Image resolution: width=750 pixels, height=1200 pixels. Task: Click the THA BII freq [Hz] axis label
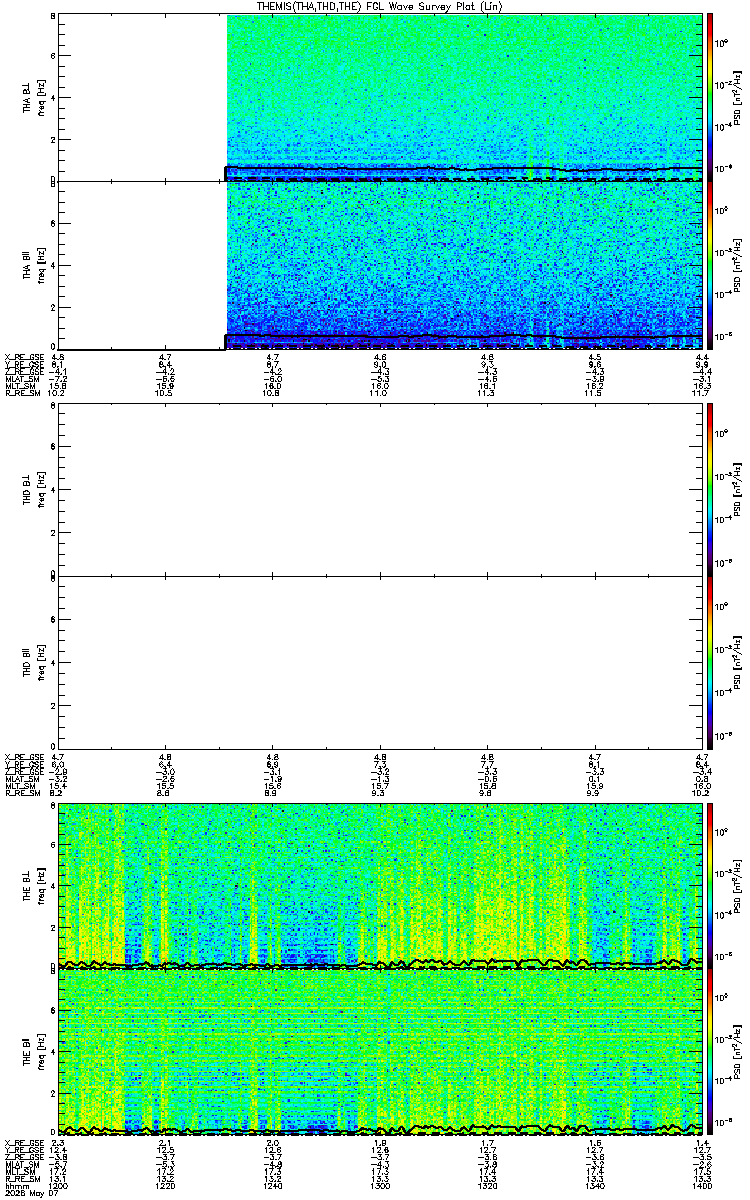pos(41,265)
